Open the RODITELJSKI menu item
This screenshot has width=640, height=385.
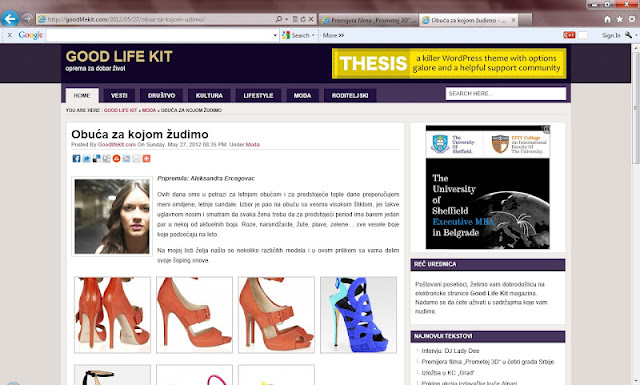point(350,96)
